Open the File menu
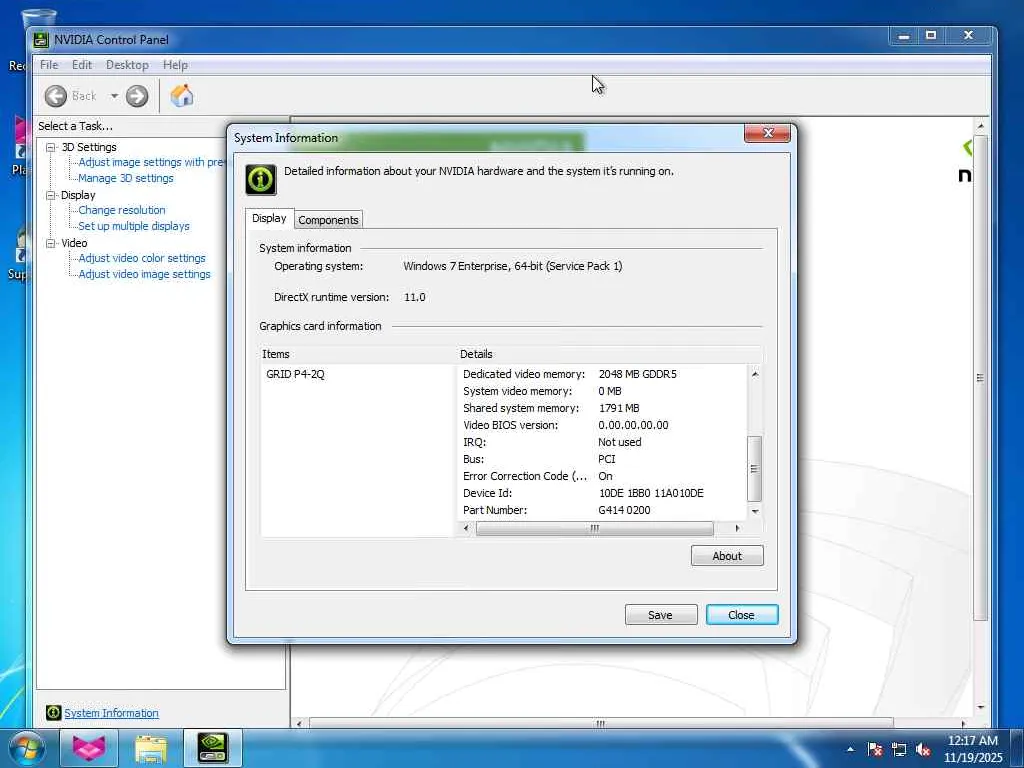Viewport: 1024px width, 768px height. [x=49, y=65]
